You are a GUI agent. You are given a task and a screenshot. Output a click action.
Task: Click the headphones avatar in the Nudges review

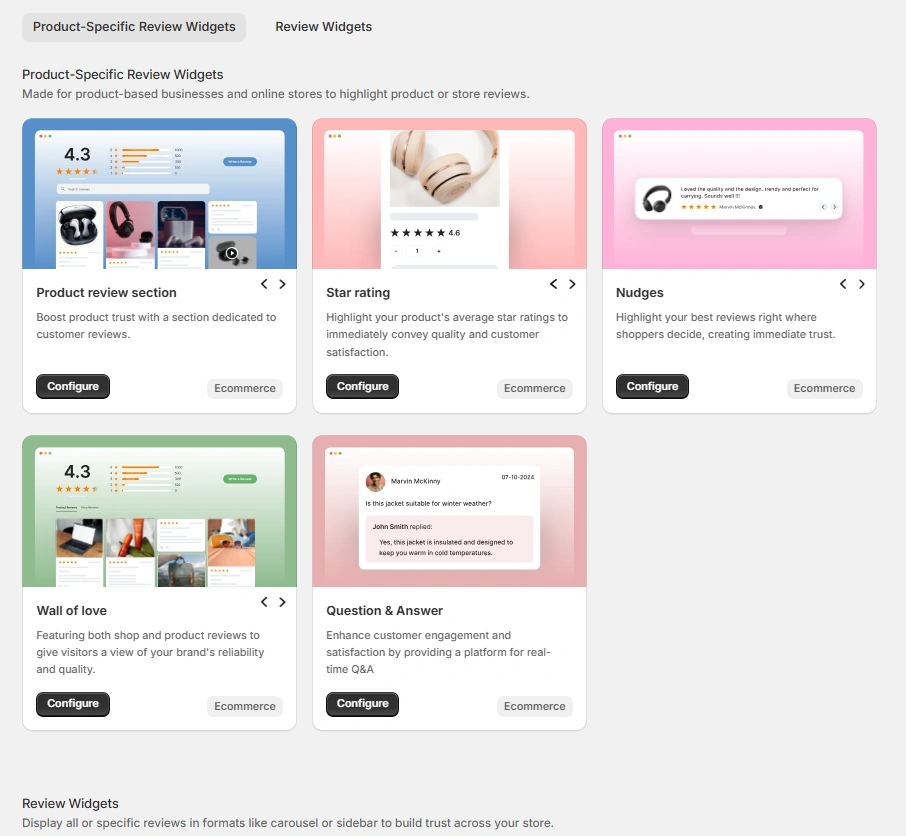click(x=658, y=199)
